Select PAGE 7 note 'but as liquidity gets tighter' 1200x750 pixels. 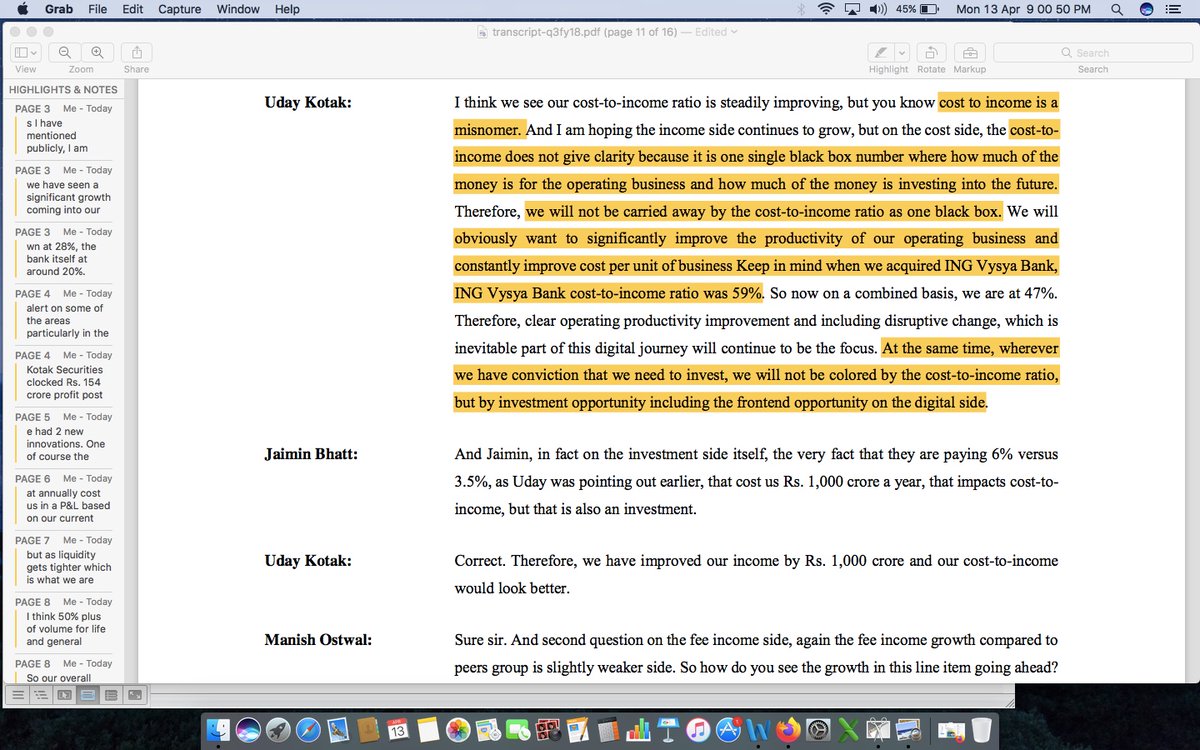tap(63, 561)
